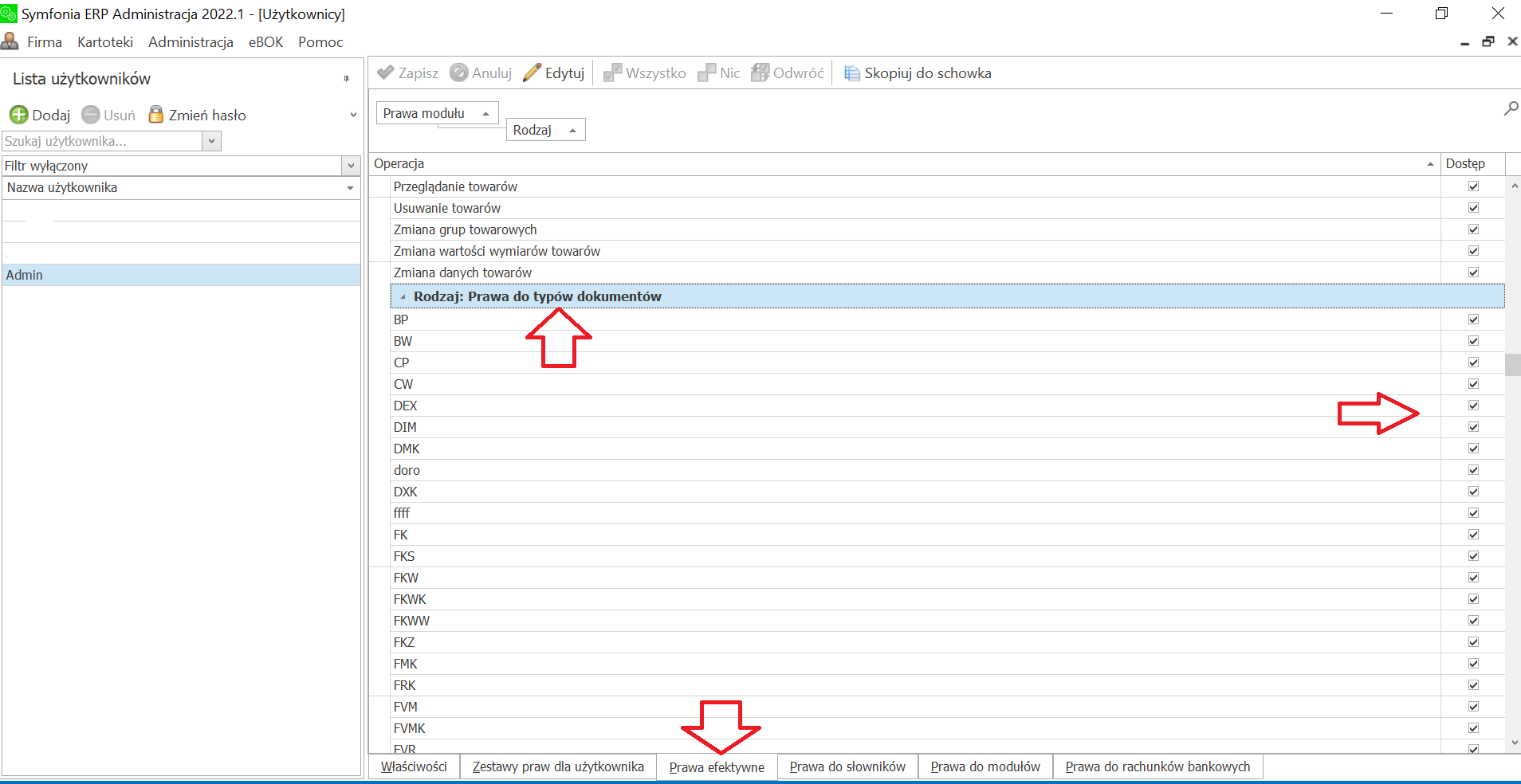This screenshot has width=1521, height=784.
Task: Click Zmień hasło padlock icon
Action: point(156,115)
